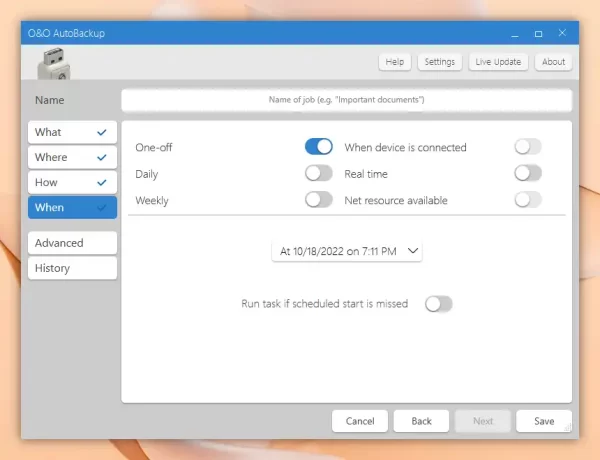Screen dimensions: 600x460
Task: Enable Run task if scheduled start is missed
Action: point(439,304)
